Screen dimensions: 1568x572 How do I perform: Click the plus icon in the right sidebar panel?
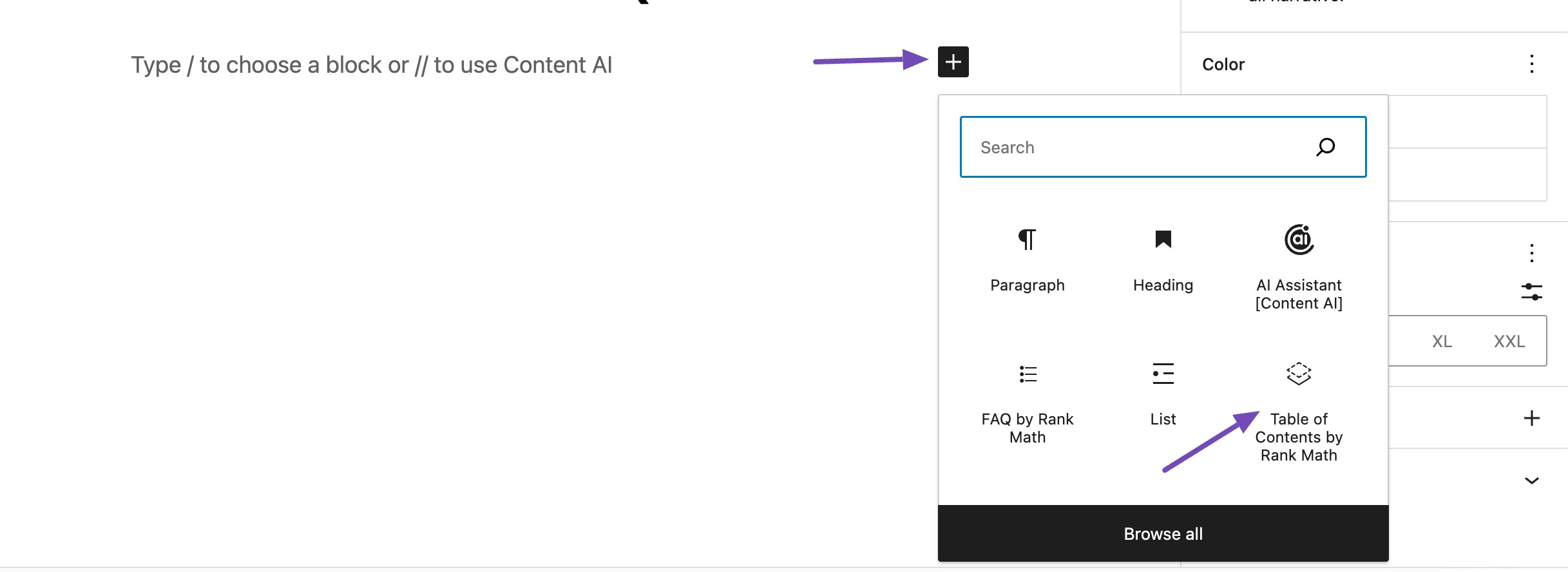(x=1531, y=418)
